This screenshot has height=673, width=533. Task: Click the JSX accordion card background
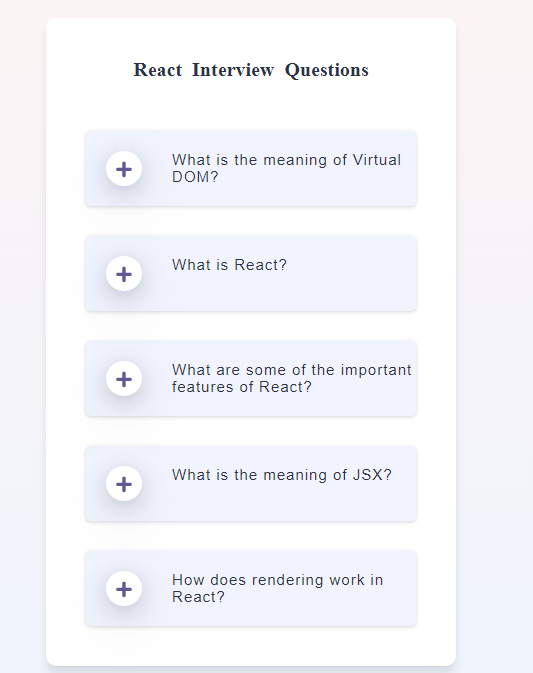(x=251, y=484)
